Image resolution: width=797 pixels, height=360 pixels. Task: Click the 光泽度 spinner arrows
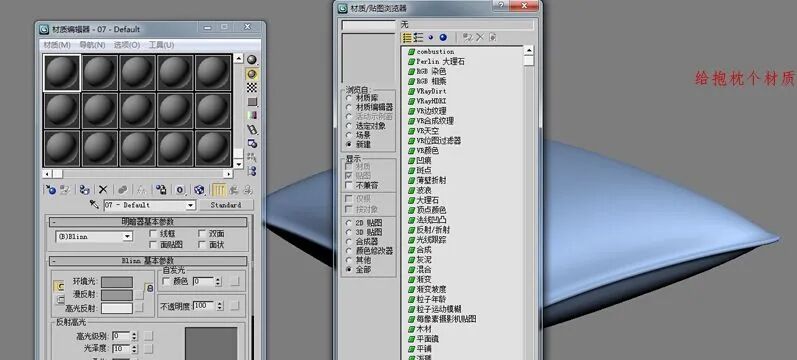(134, 349)
